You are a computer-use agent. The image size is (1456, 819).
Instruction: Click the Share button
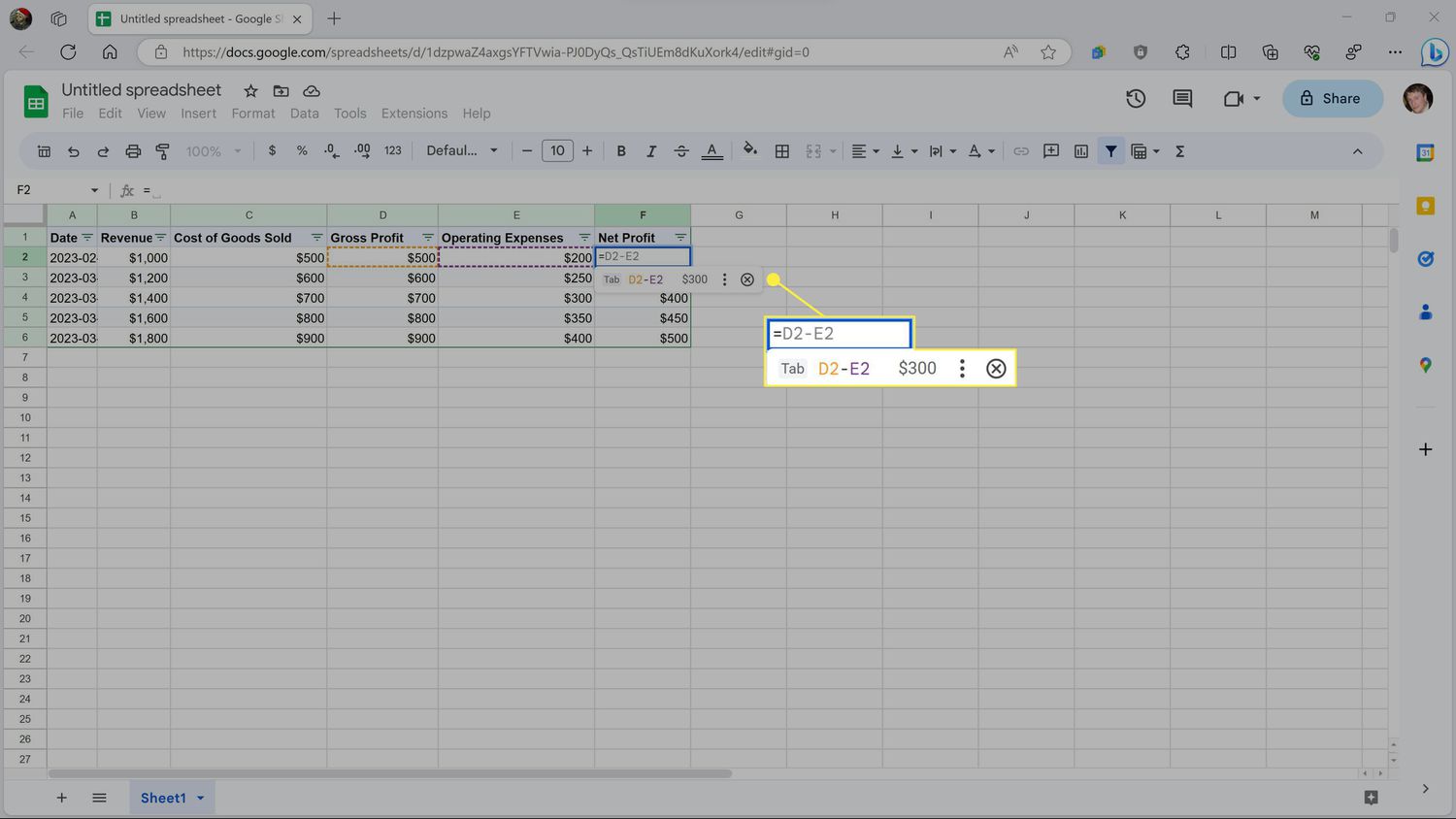click(1331, 98)
